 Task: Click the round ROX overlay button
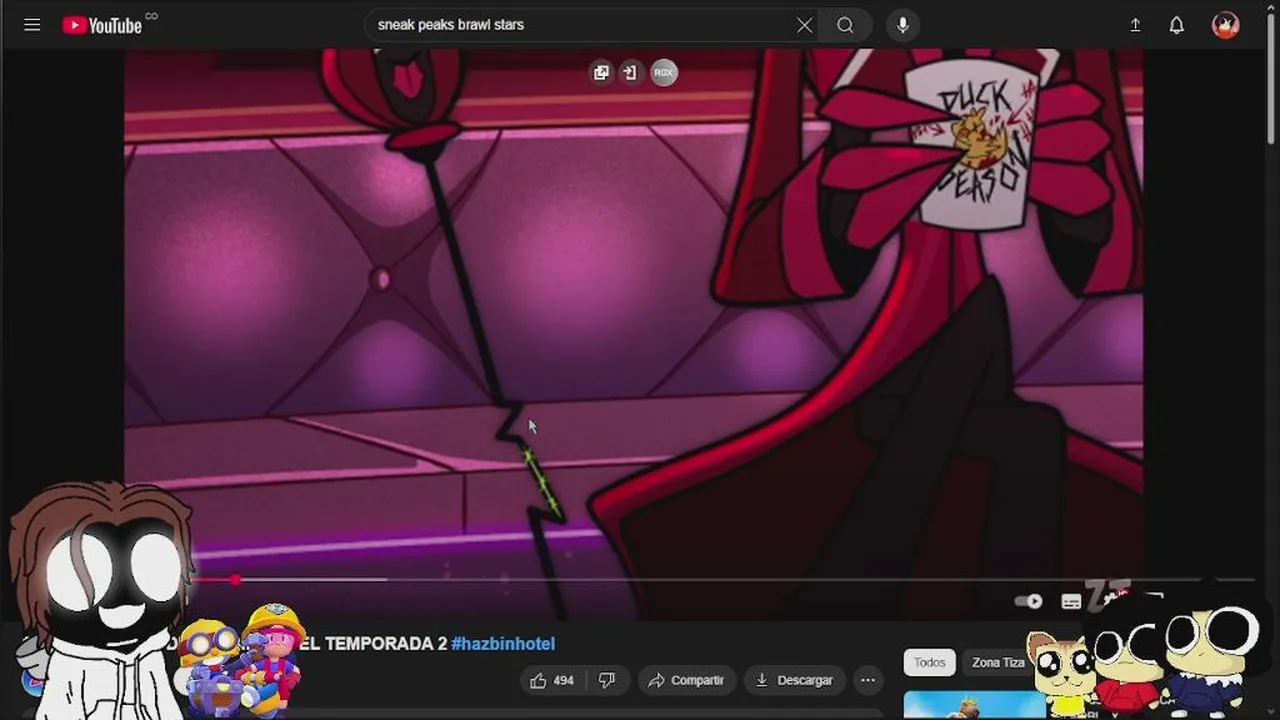point(664,72)
